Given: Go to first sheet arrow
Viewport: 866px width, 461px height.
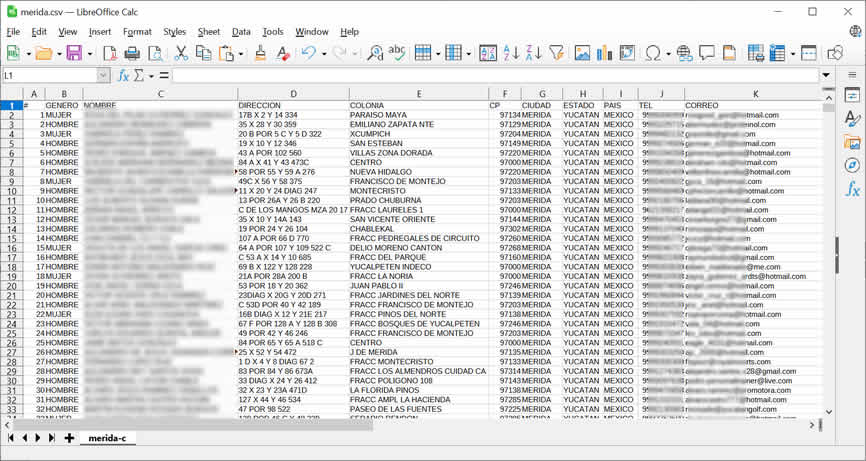Looking at the screenshot, I should (x=10, y=438).
